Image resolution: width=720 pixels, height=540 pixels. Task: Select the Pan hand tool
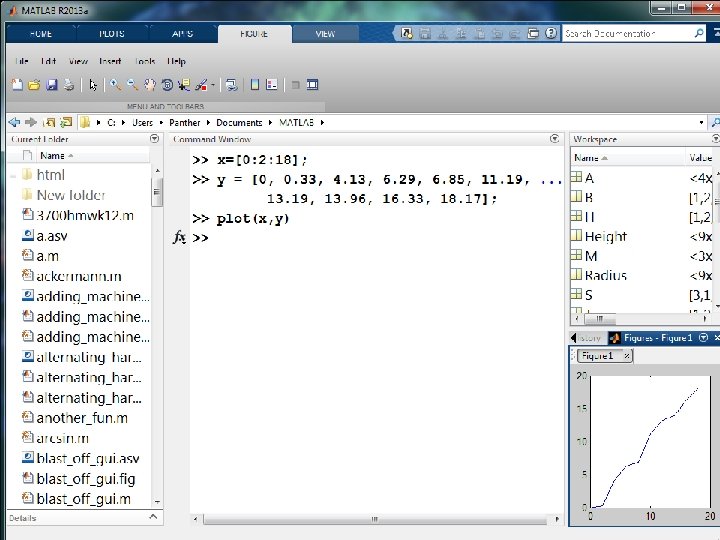coord(150,85)
